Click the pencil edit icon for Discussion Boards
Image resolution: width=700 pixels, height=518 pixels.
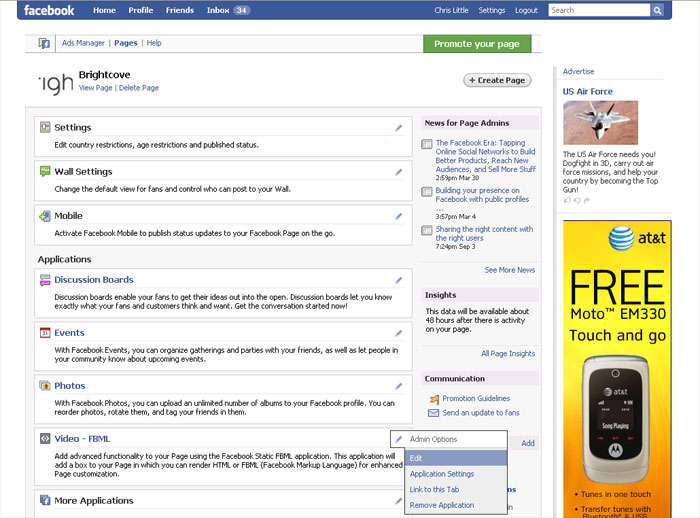399,280
